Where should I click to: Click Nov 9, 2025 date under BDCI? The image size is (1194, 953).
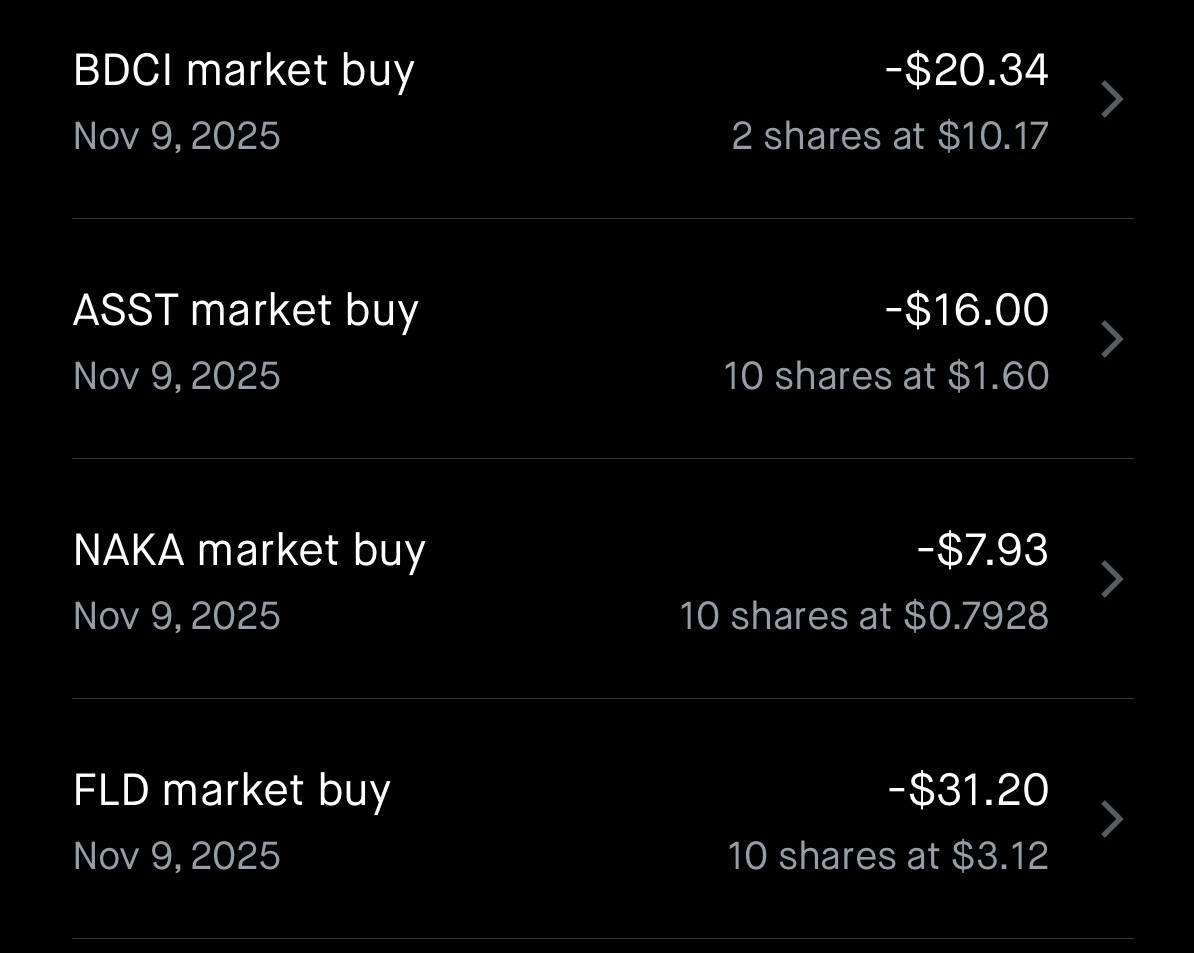[177, 137]
